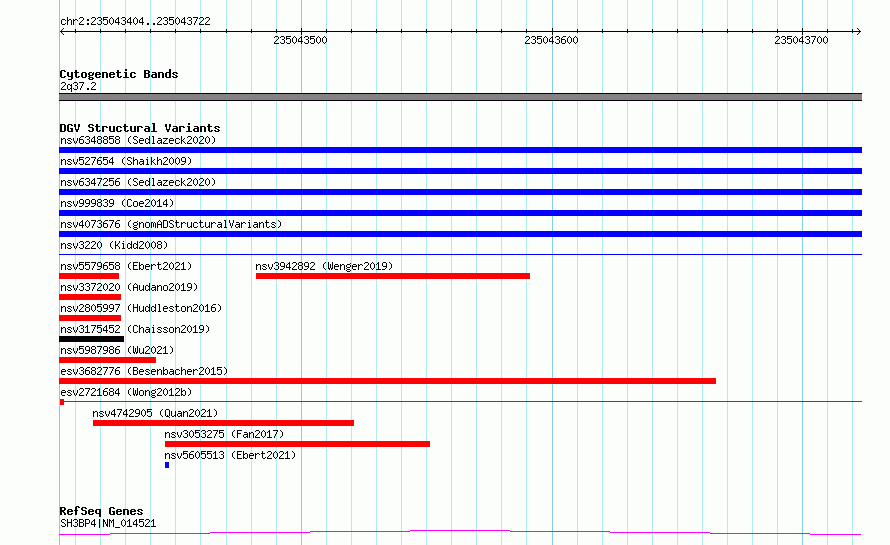Click nsv2805997 (Huddleston2016) label
This screenshot has height=545, width=890.
pos(141,308)
